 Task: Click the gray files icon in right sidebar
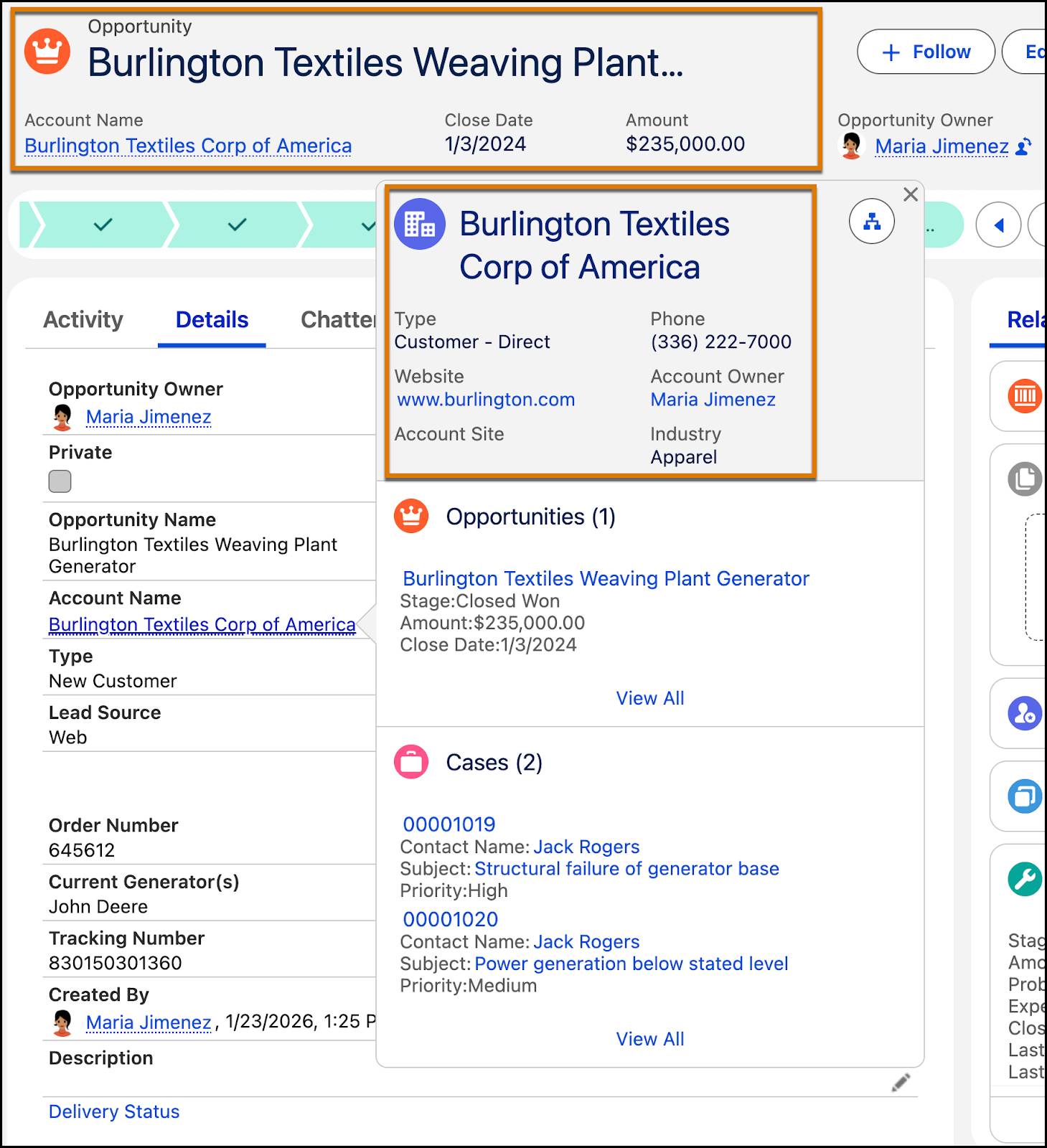(1025, 479)
